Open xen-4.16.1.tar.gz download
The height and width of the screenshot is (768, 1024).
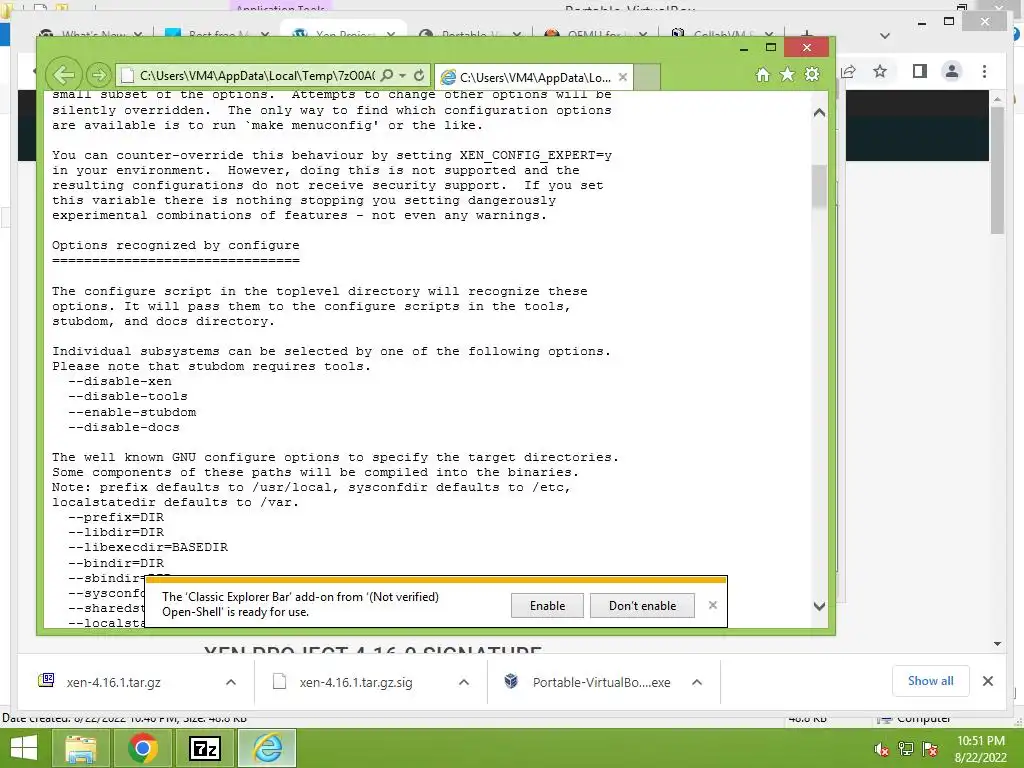coord(113,682)
